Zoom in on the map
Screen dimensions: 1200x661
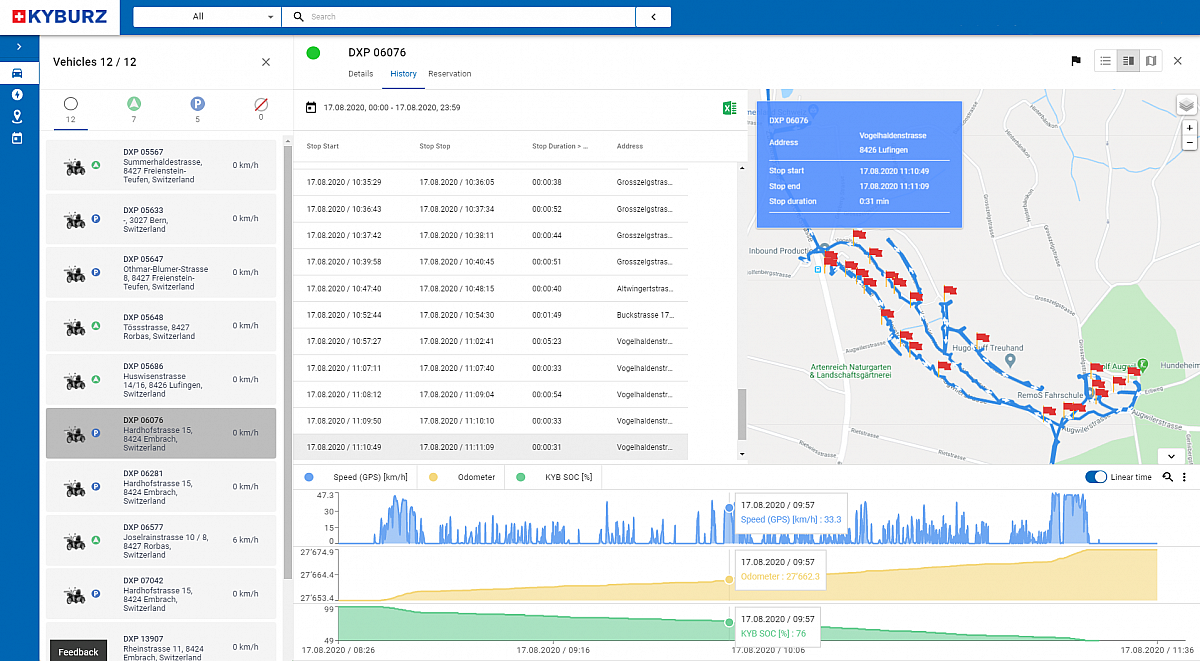[x=1189, y=128]
